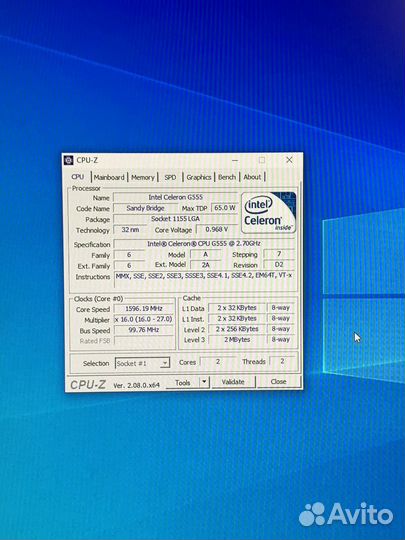Click the L1 Data 2 x 32 KBytes value
Image resolution: width=405 pixels, height=540 pixels.
coord(237,308)
